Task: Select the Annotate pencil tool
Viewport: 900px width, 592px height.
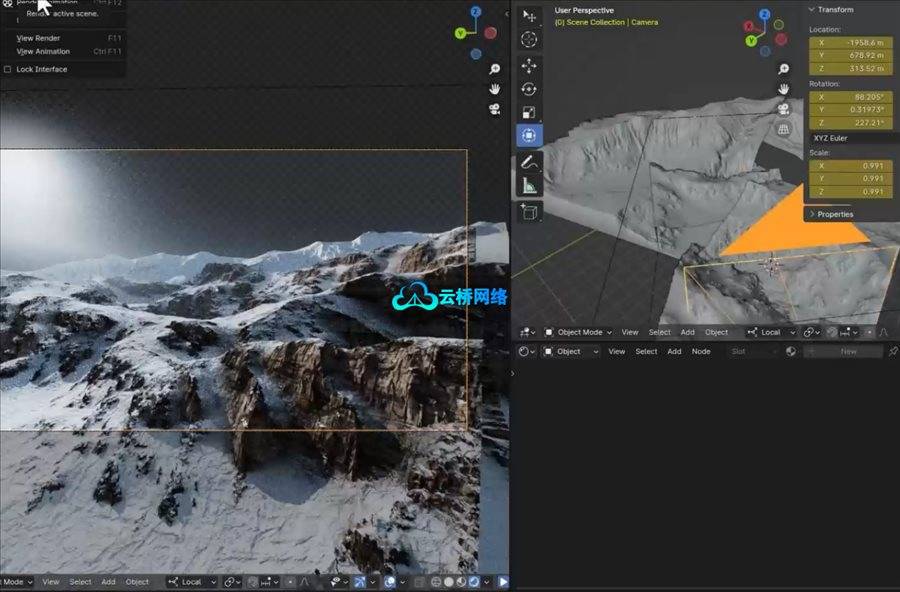Action: tap(529, 161)
